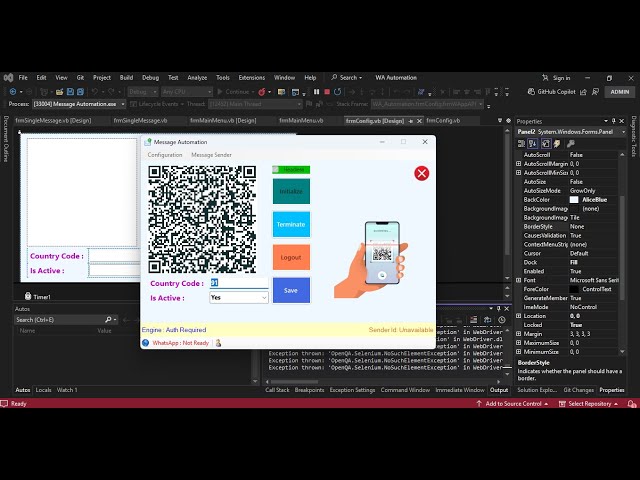Open the Panel2 object selector dropdown in Properties
The height and width of the screenshot is (480, 640).
(623, 132)
